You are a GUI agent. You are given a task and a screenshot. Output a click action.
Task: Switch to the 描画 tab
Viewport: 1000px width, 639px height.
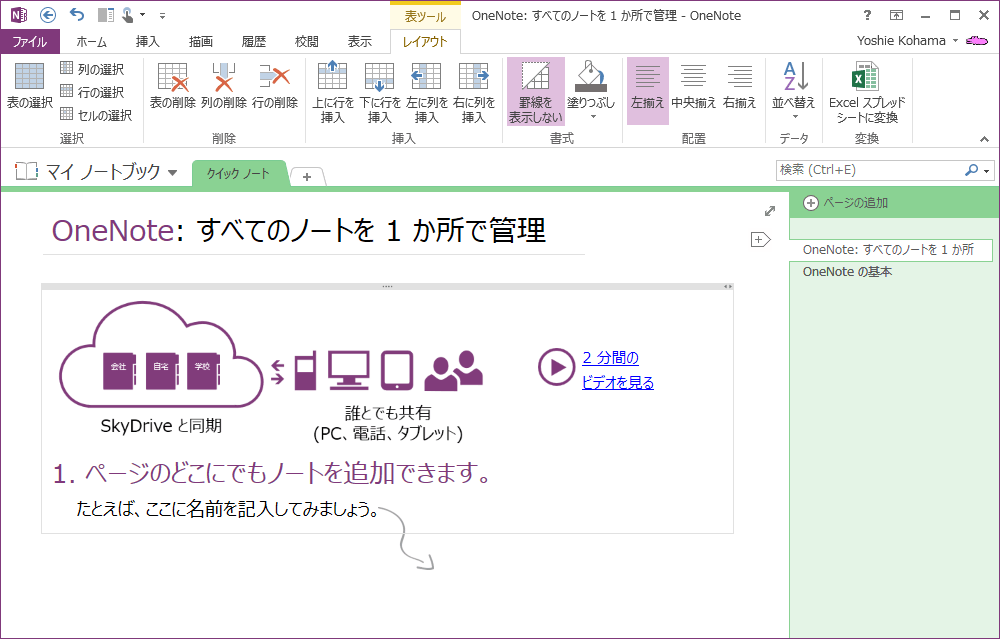[200, 41]
